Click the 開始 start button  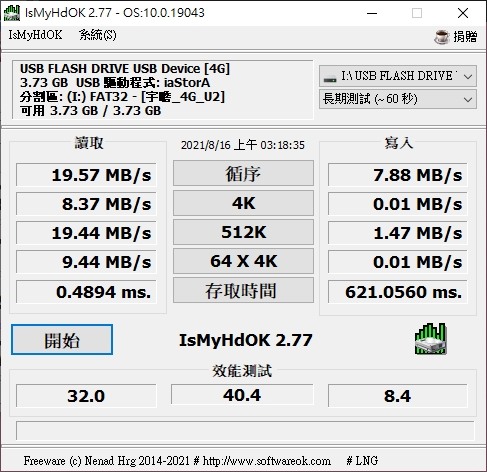pyautogui.click(x=62, y=339)
